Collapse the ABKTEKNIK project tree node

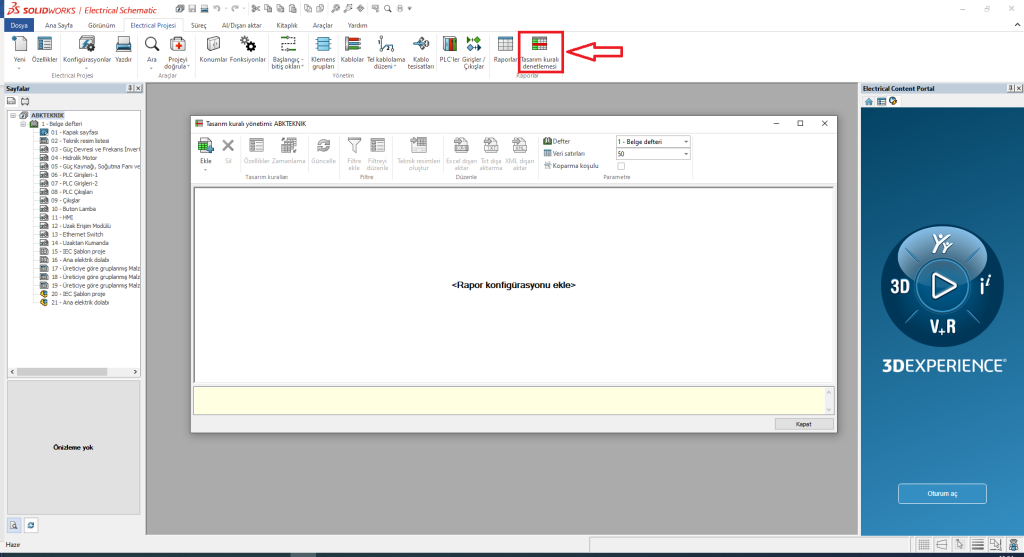(12, 115)
